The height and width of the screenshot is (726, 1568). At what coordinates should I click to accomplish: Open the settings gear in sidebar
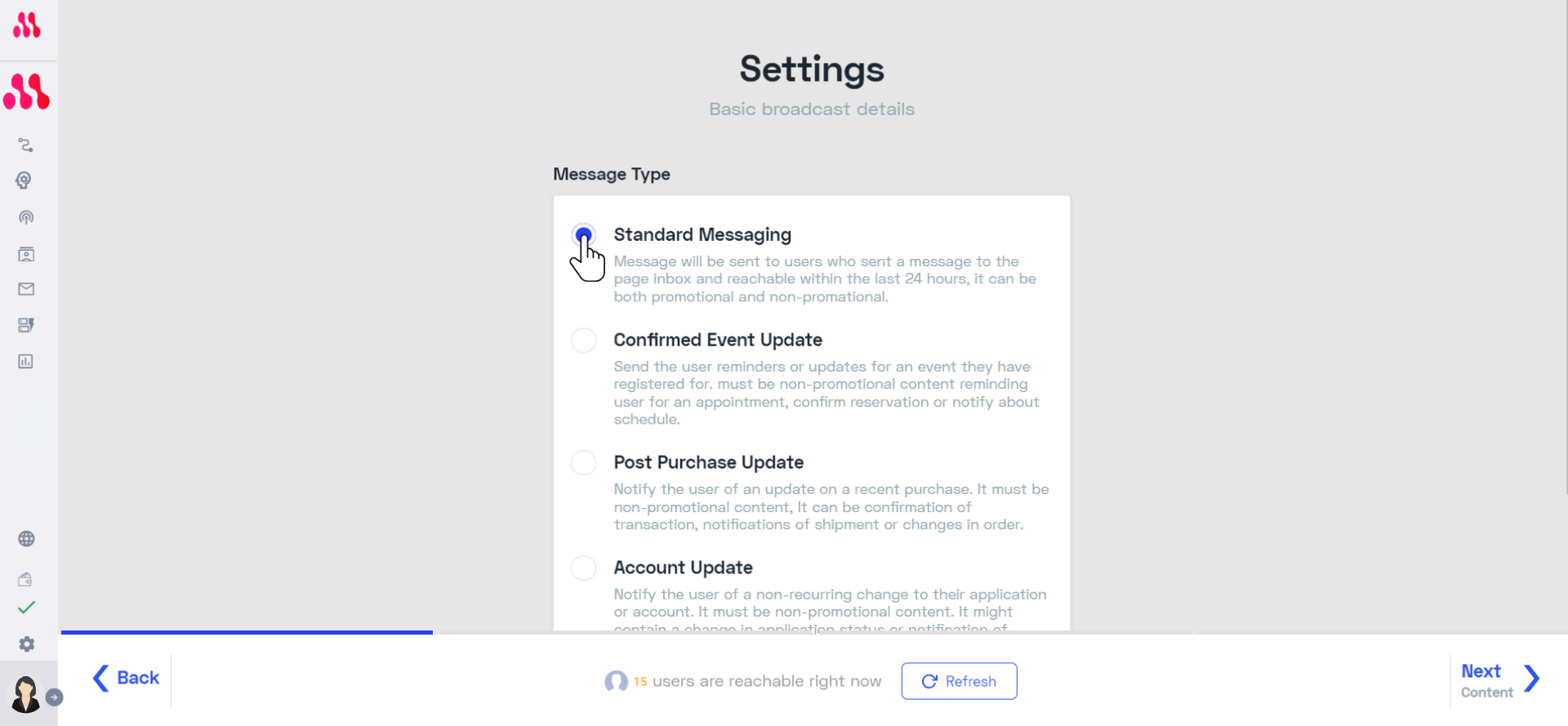(x=27, y=644)
